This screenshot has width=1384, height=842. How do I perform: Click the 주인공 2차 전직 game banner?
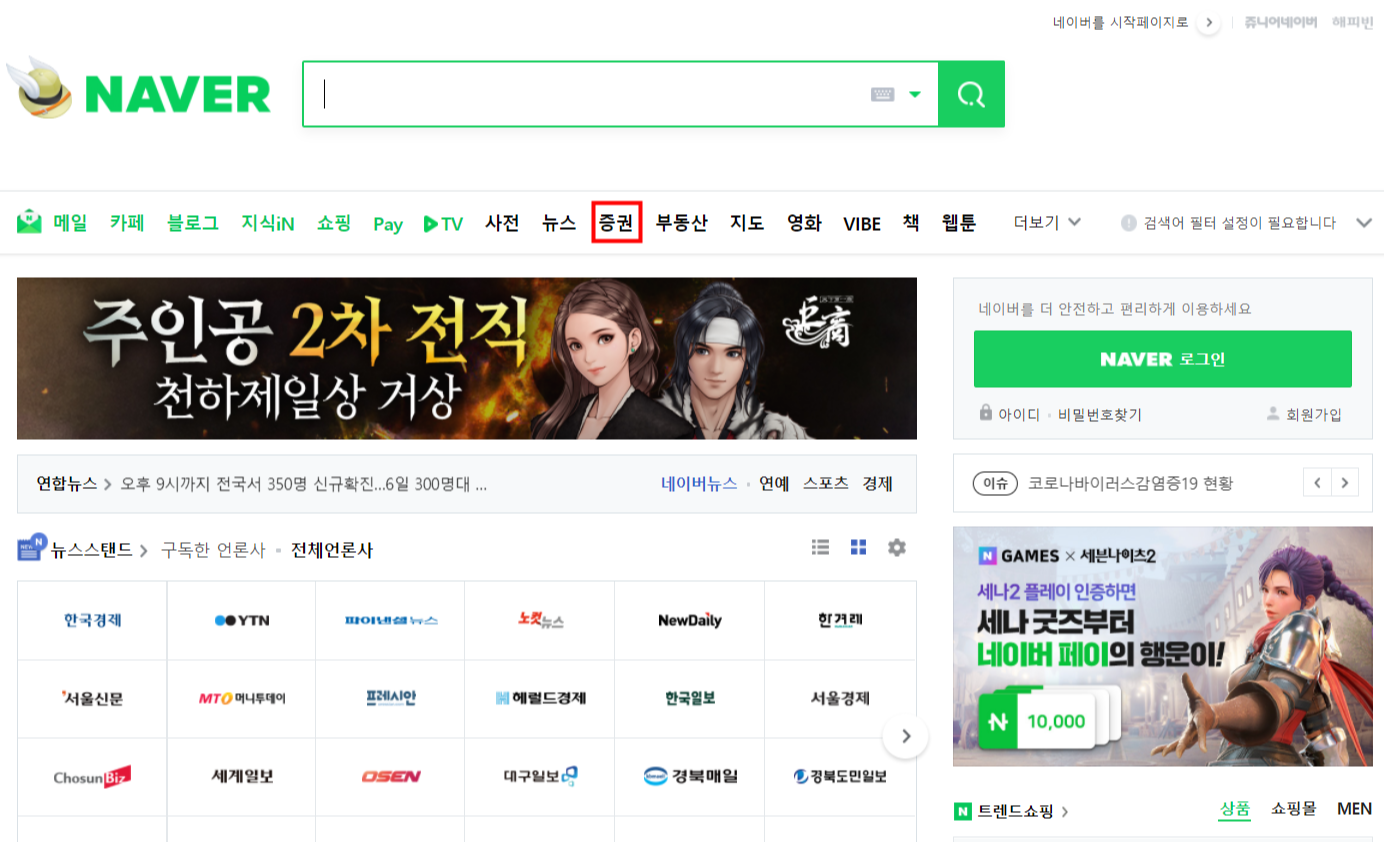tap(467, 358)
